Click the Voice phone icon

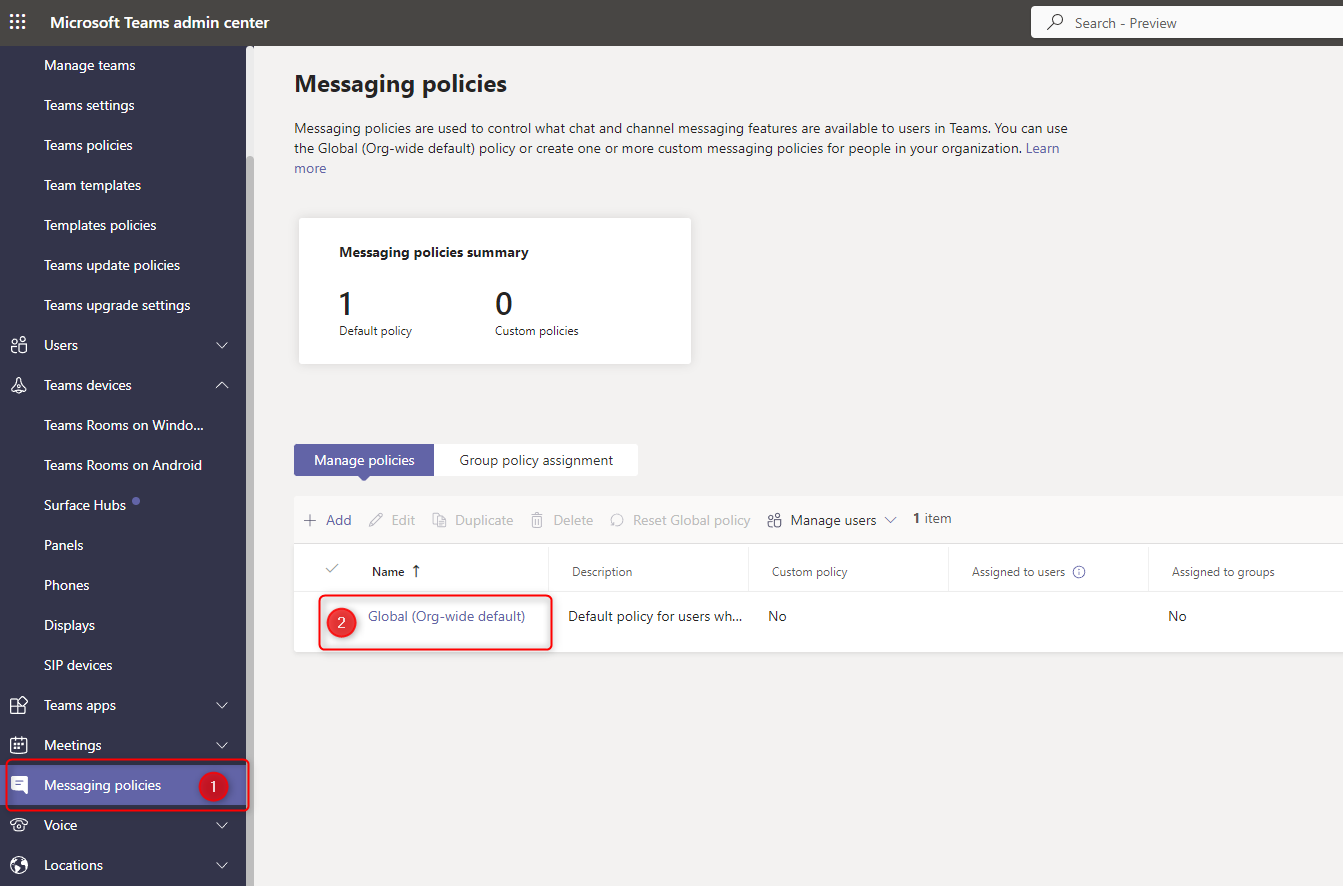click(x=19, y=825)
